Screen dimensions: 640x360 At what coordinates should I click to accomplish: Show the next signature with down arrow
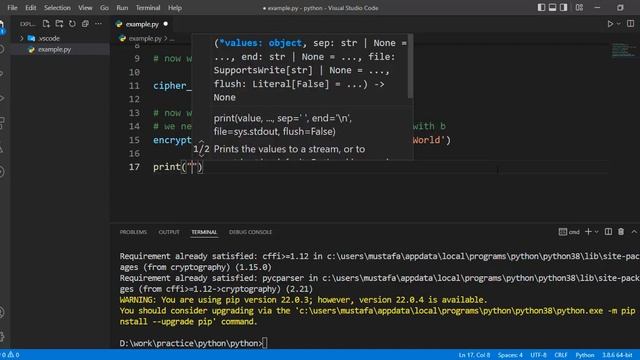(x=201, y=156)
